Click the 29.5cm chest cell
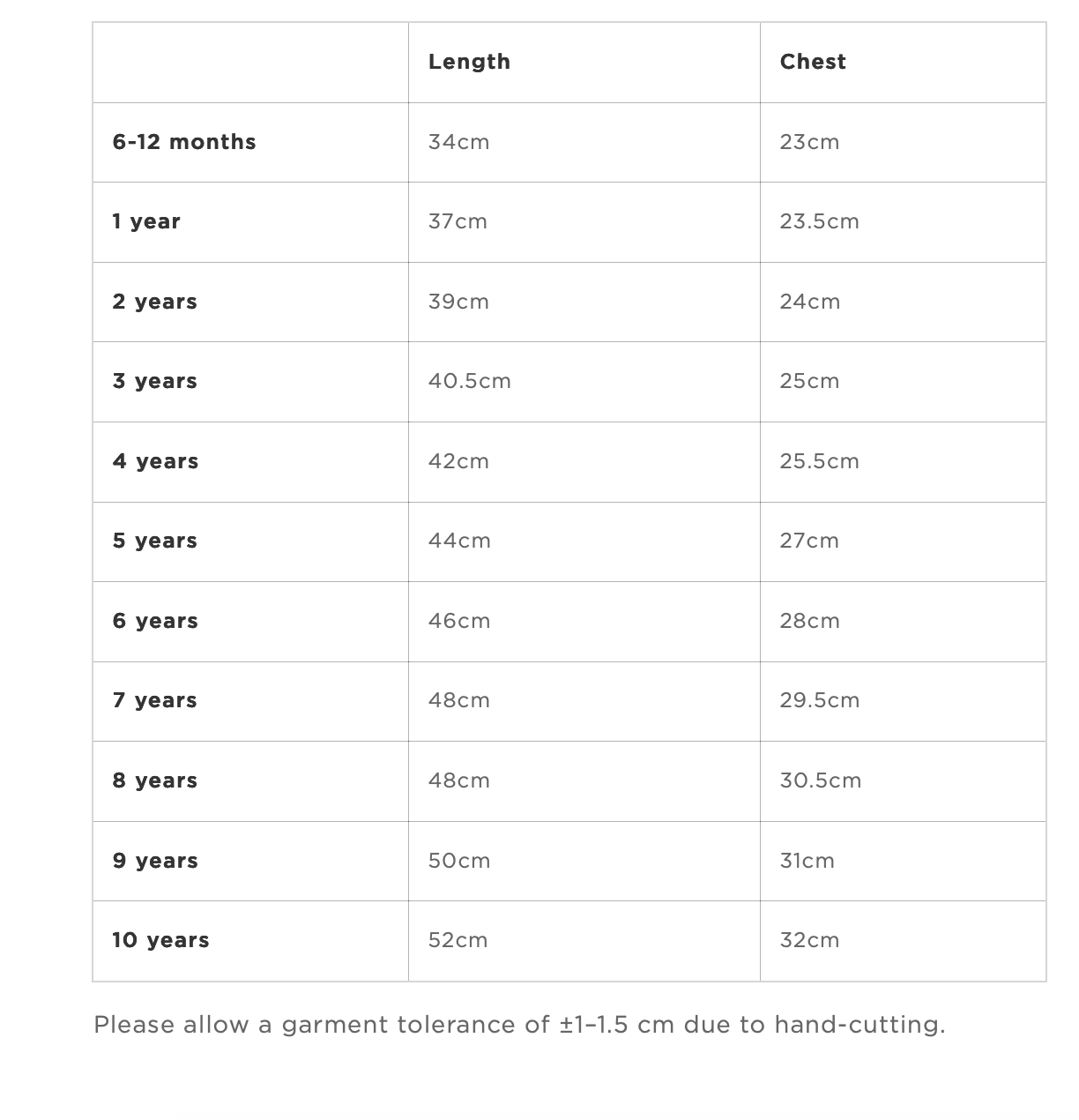This screenshot has height=1120, width=1079. click(819, 700)
